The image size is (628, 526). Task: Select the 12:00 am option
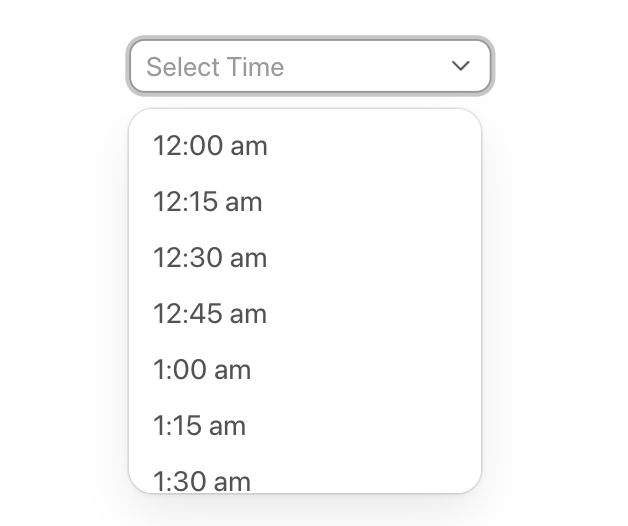click(210, 146)
